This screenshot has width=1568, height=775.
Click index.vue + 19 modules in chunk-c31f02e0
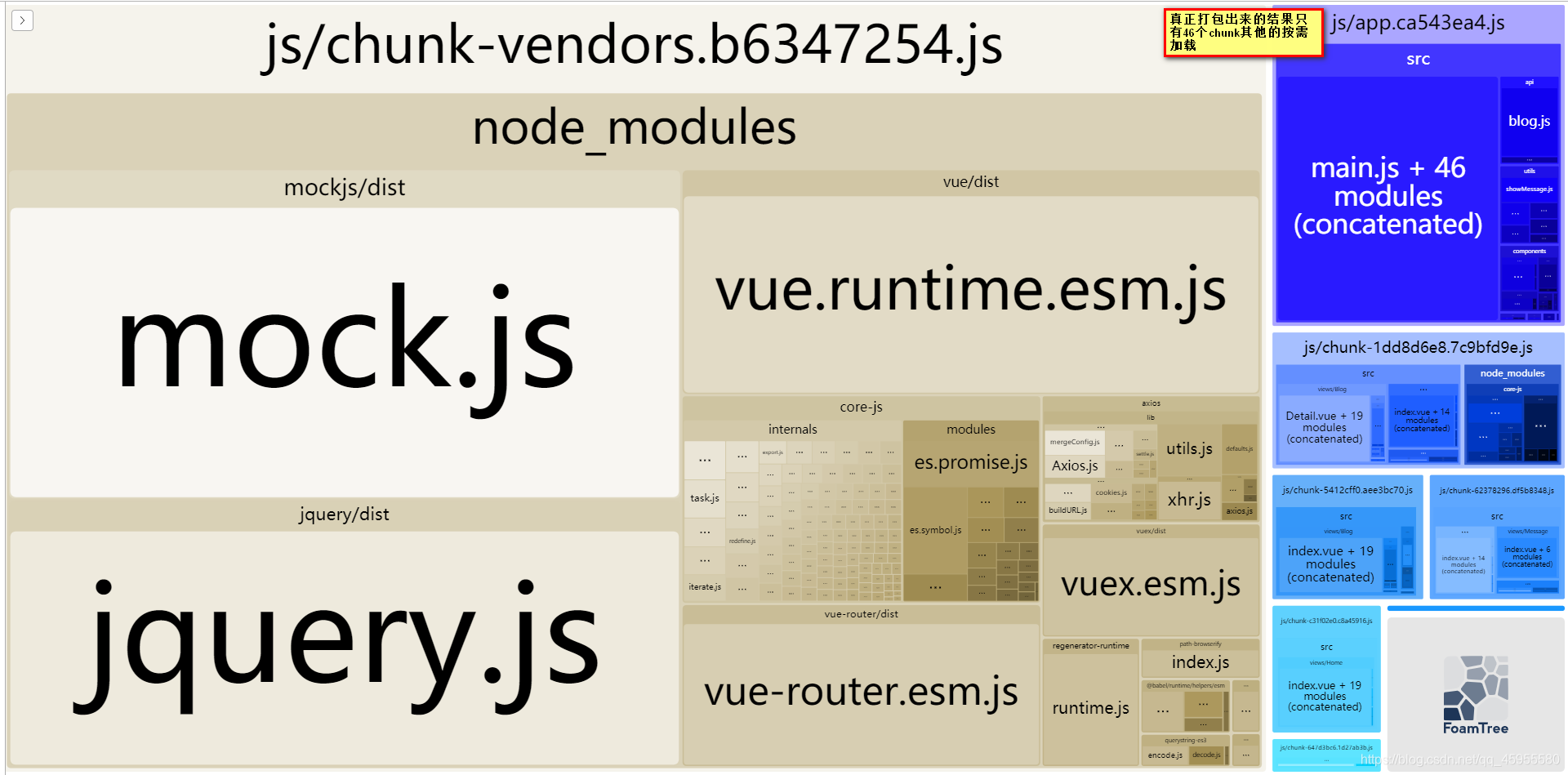[x=1325, y=697]
